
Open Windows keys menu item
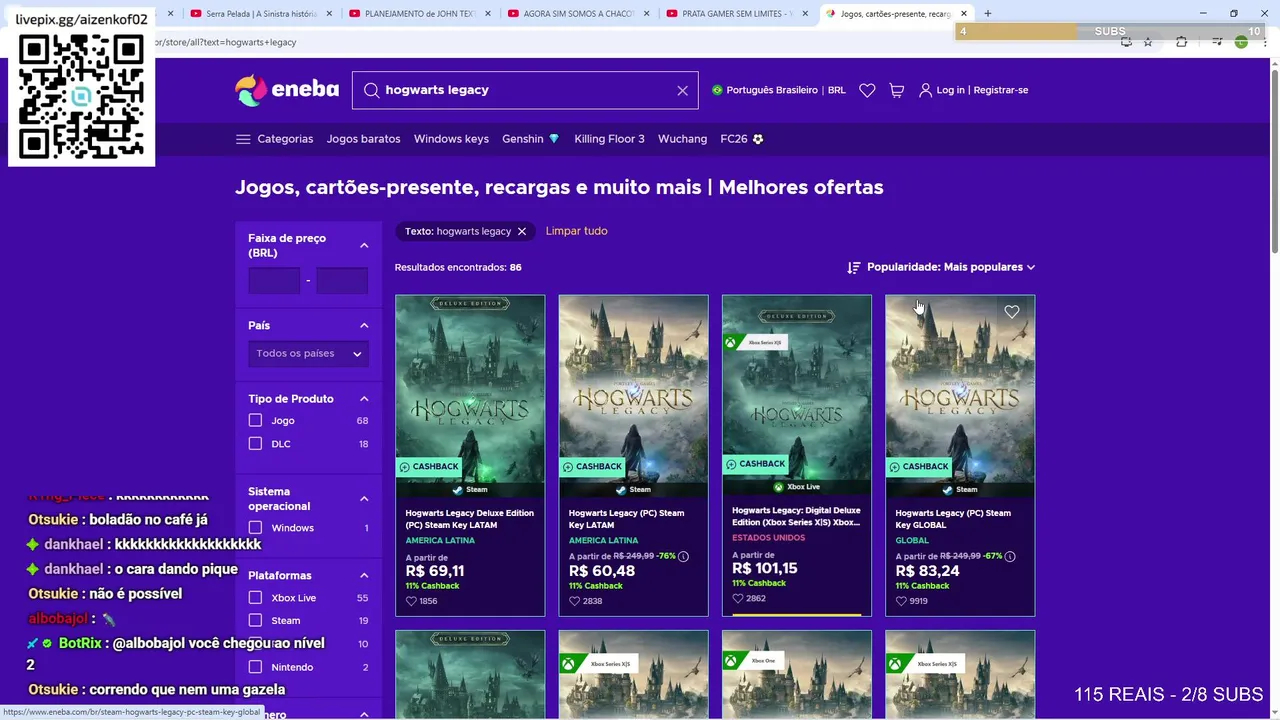point(451,139)
